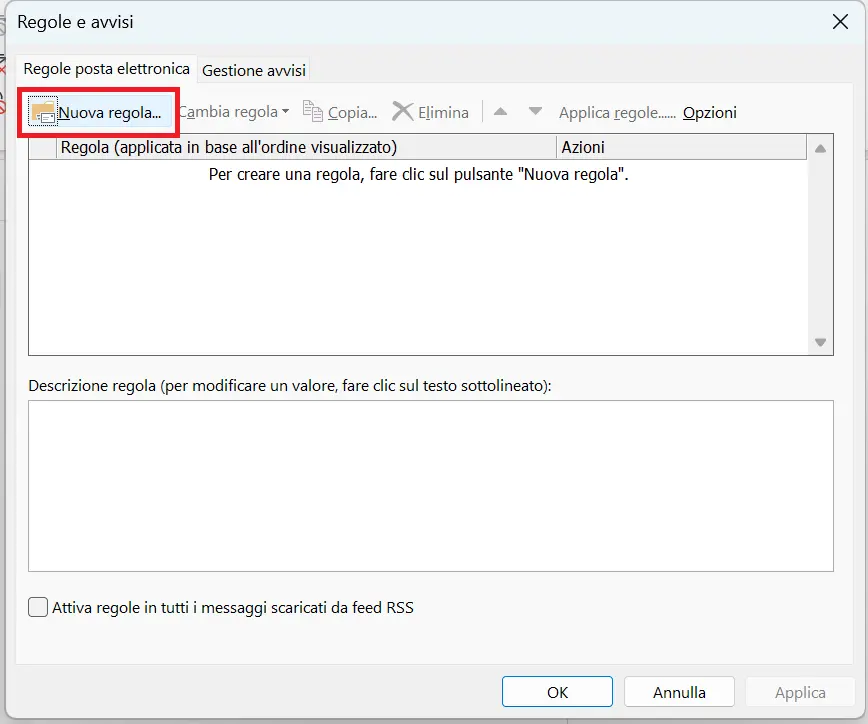Select the Regole posta elettronica tab
The height and width of the screenshot is (724, 868).
pyautogui.click(x=106, y=68)
